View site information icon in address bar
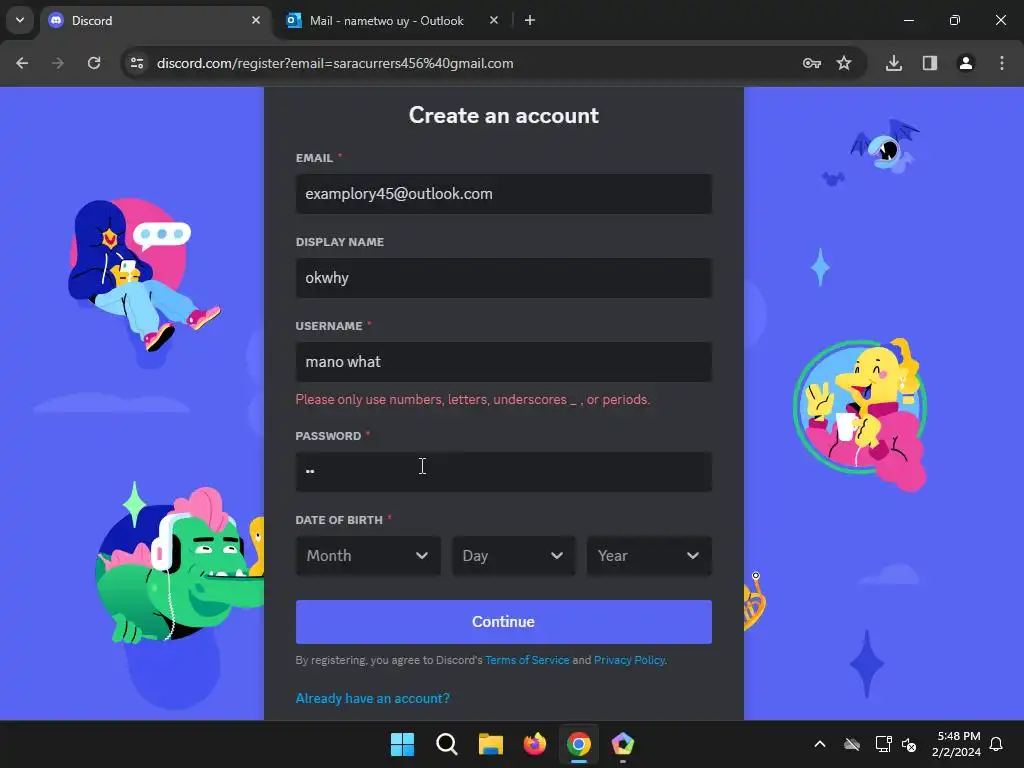Screen dimensions: 1024x768 tap(137, 63)
